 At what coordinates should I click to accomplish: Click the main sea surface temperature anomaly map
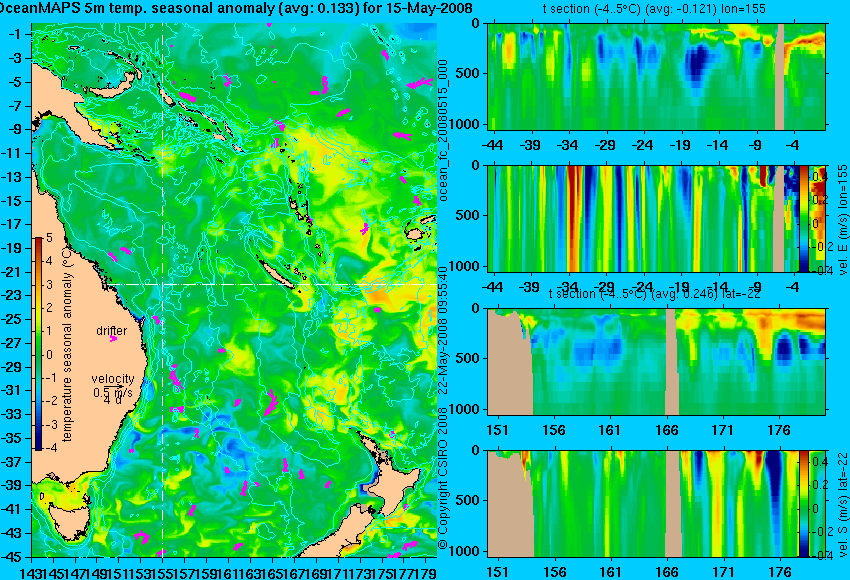click(x=234, y=289)
